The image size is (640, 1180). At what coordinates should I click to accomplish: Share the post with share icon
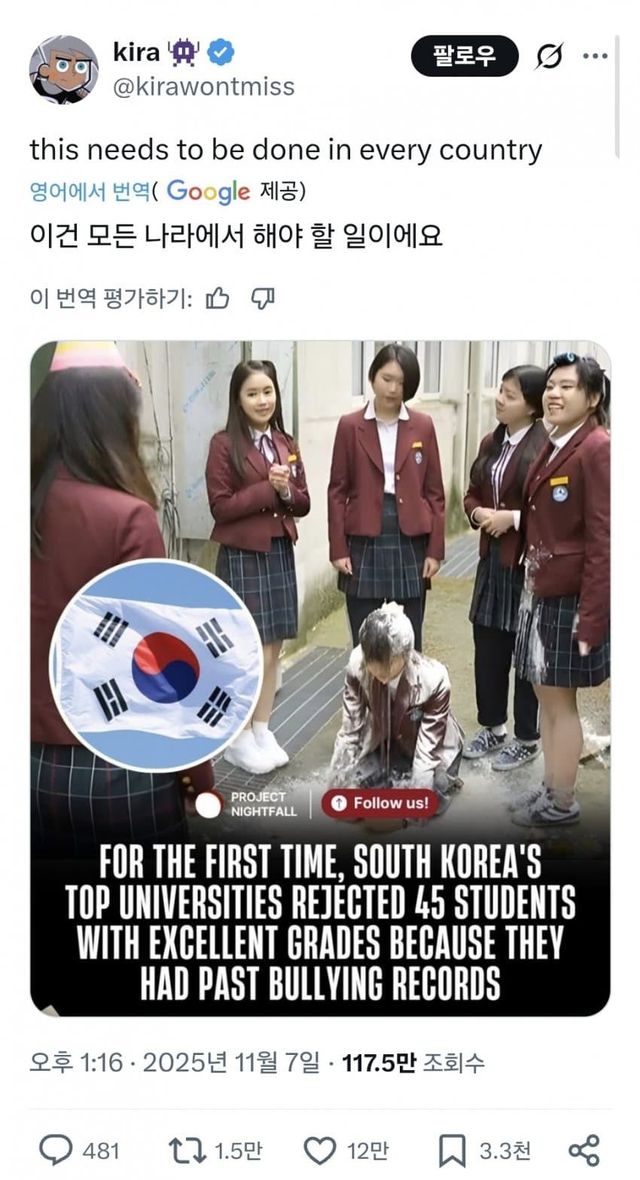coord(584,1151)
